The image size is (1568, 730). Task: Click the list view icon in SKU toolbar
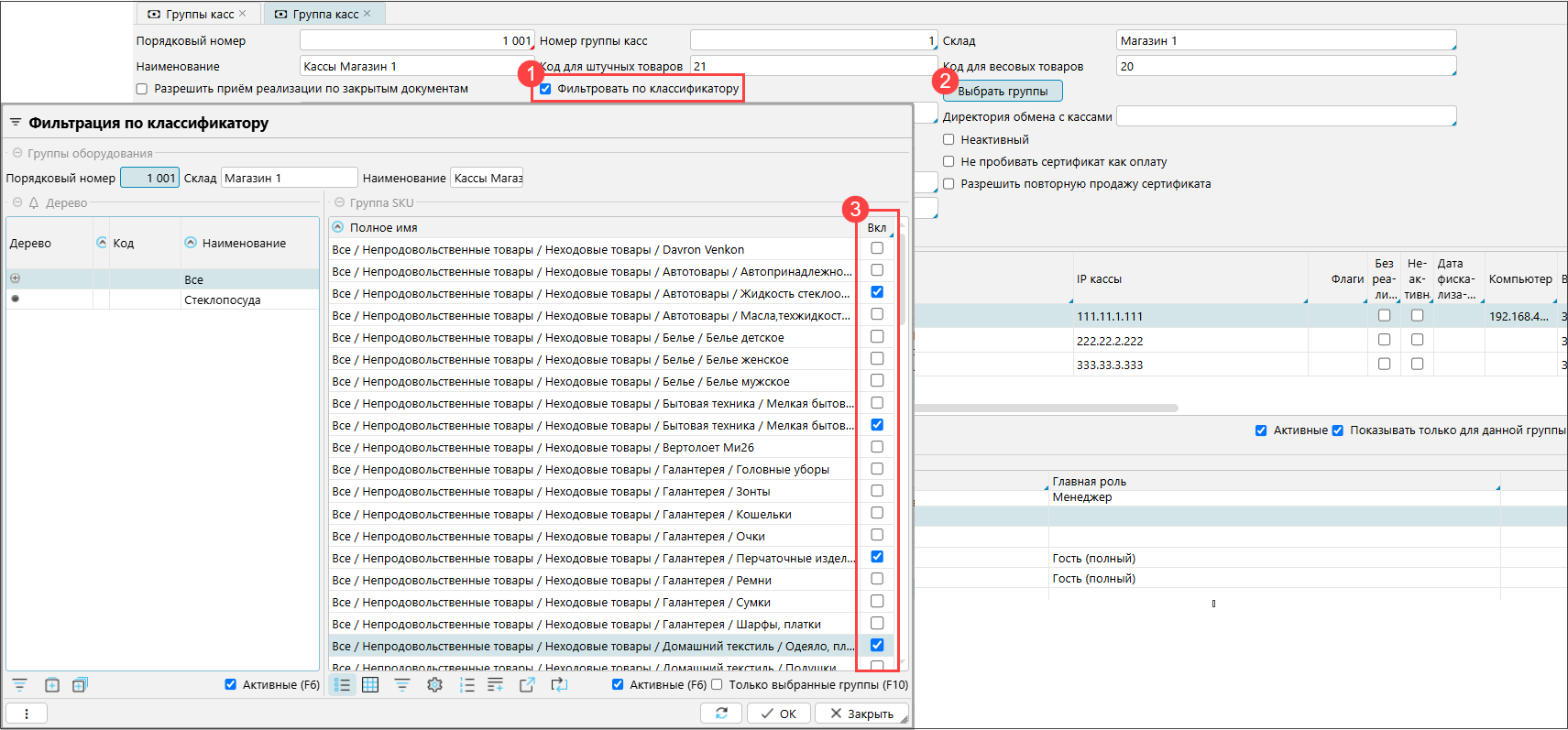click(x=342, y=685)
